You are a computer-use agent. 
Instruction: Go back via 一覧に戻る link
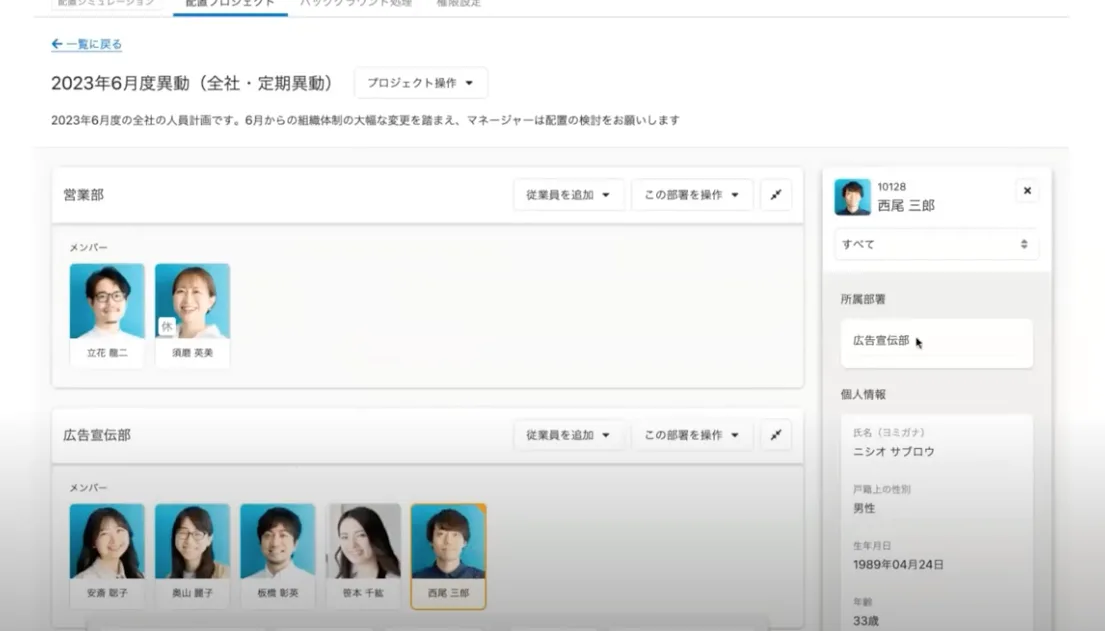[x=94, y=44]
